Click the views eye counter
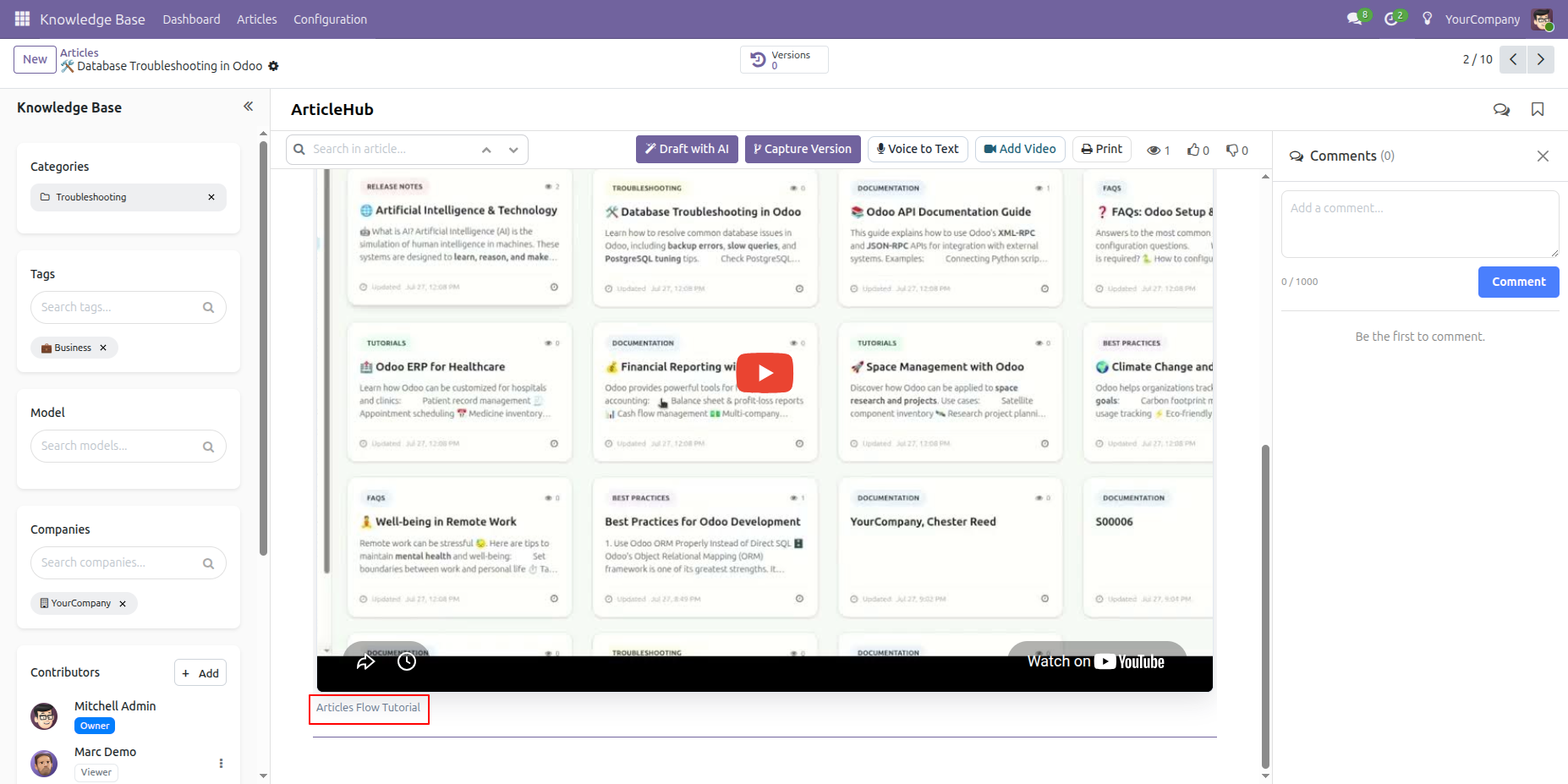 coord(1159,150)
